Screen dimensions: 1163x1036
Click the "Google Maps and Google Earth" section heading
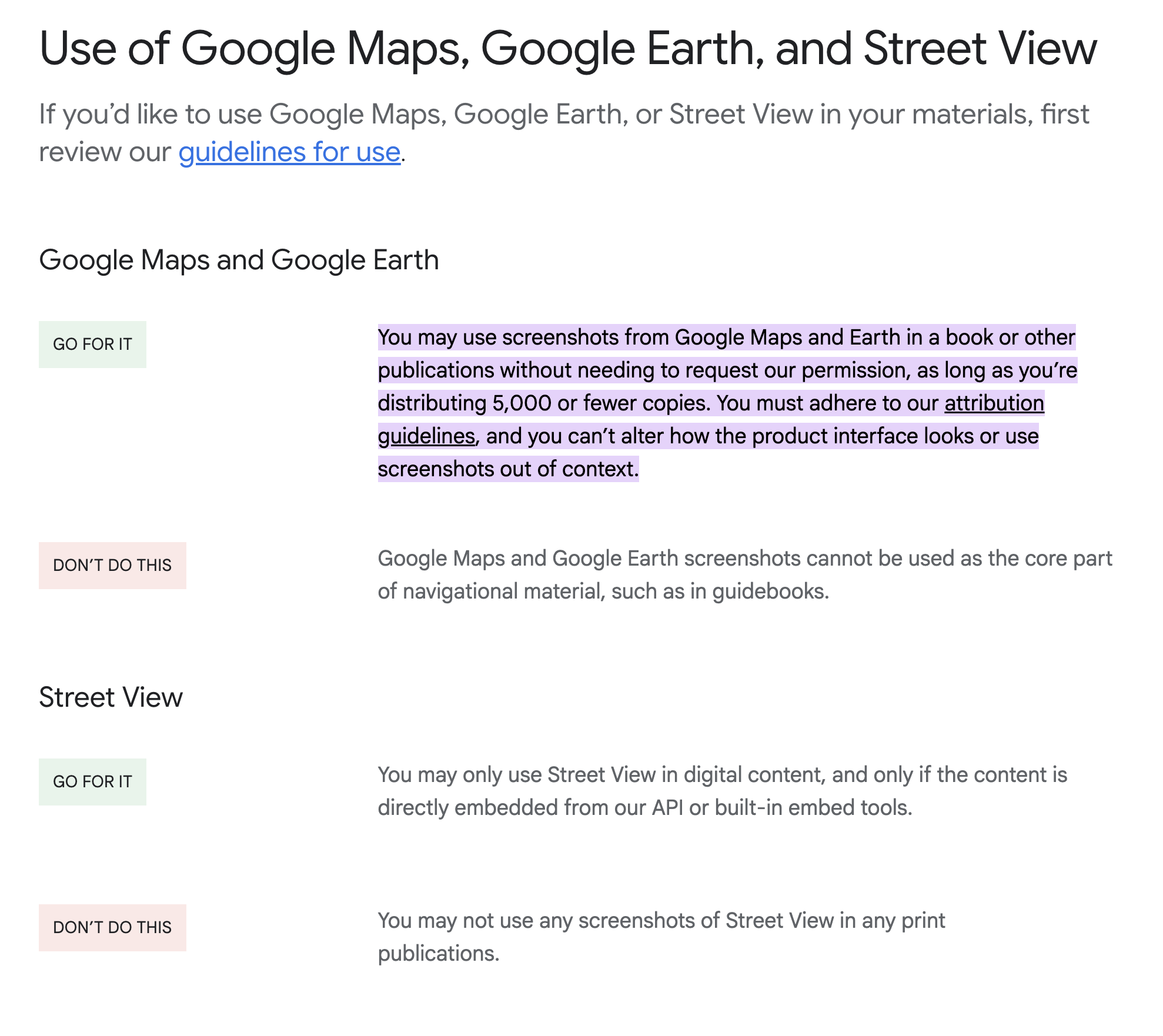point(239,260)
